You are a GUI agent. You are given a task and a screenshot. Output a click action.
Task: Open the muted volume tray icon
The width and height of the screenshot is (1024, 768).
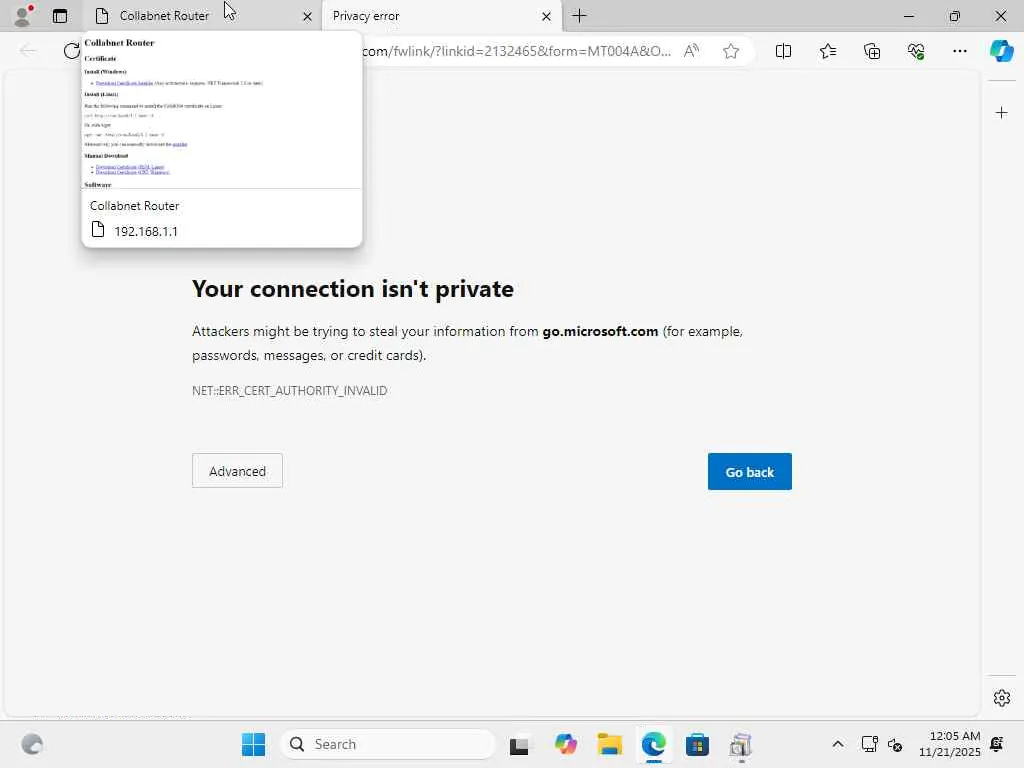895,744
